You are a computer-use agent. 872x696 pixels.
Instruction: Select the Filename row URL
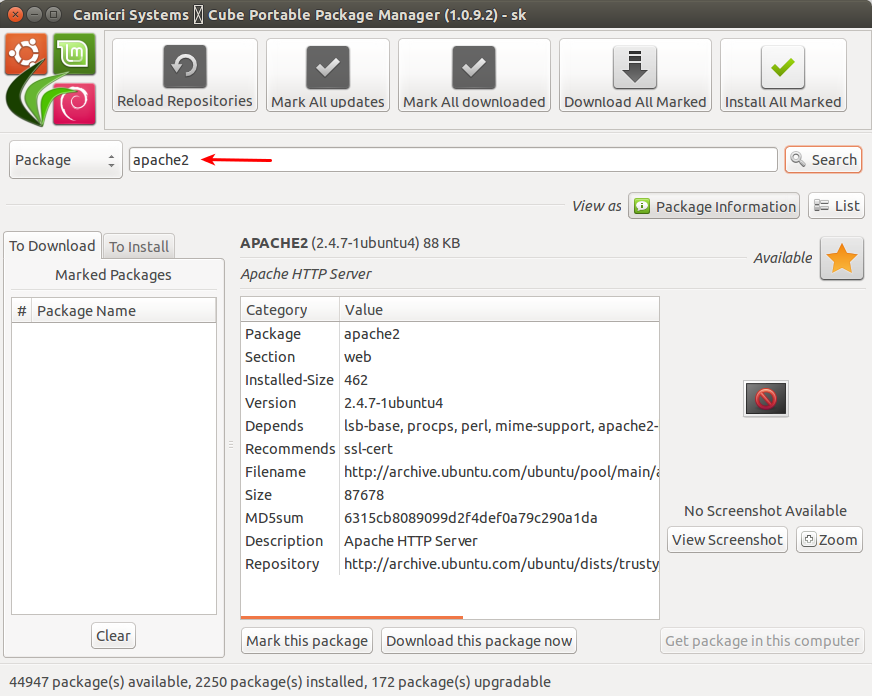point(501,472)
